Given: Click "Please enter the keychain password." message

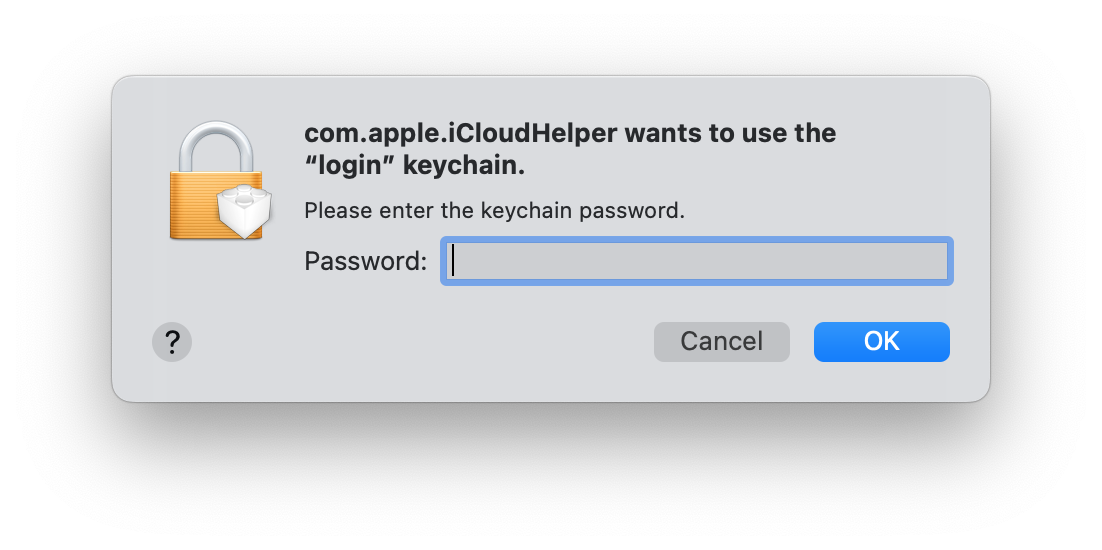Looking at the screenshot, I should [x=494, y=211].
